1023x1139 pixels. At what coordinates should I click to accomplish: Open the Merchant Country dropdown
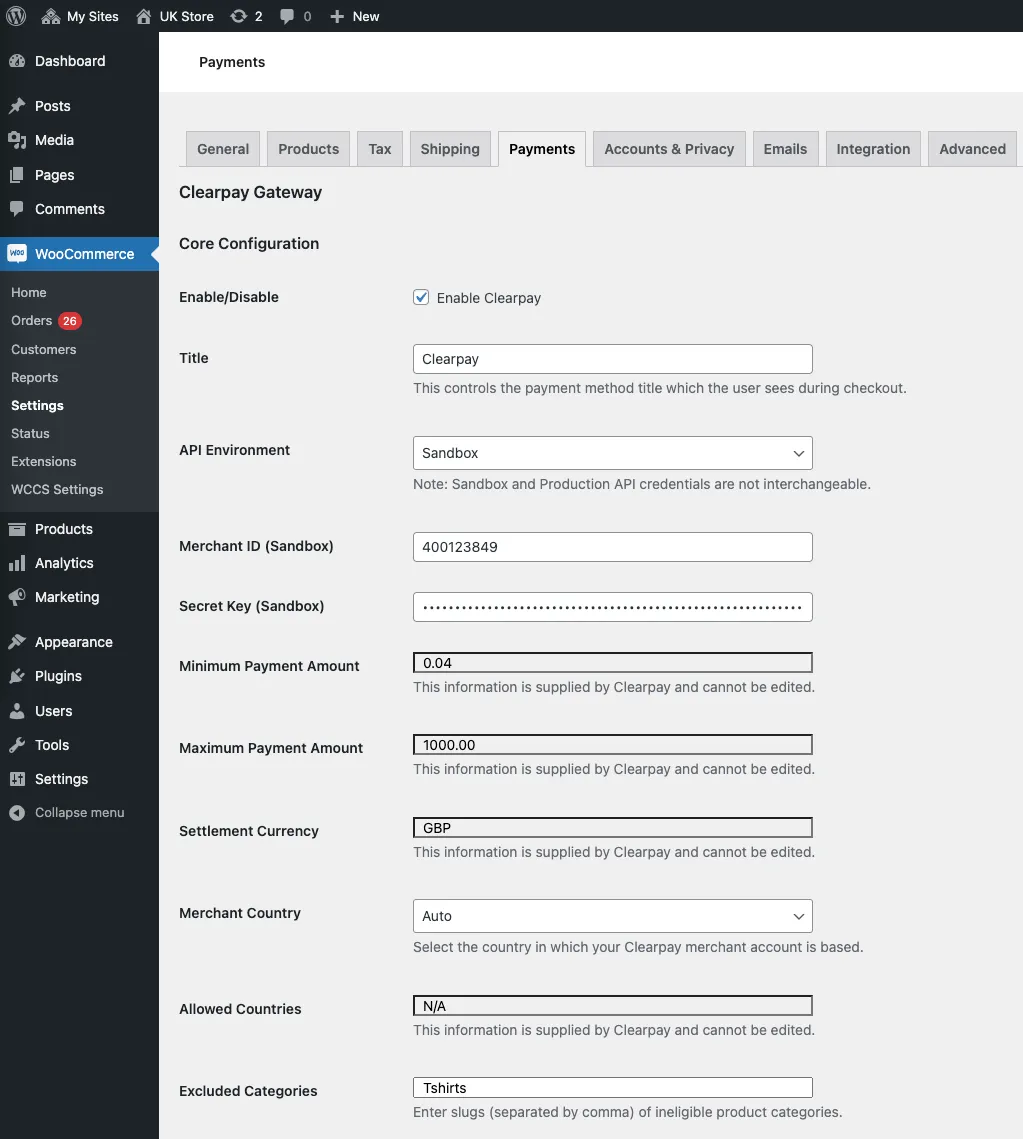[x=612, y=916]
